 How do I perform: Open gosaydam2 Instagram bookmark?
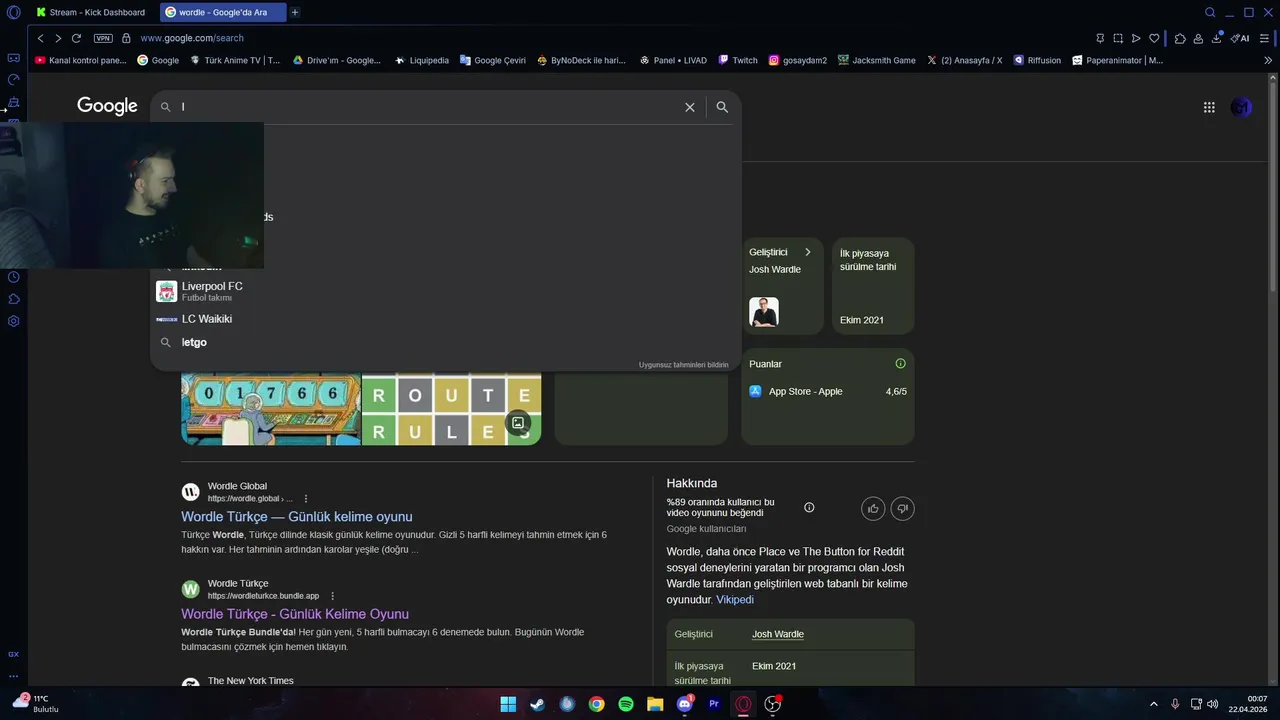798,60
